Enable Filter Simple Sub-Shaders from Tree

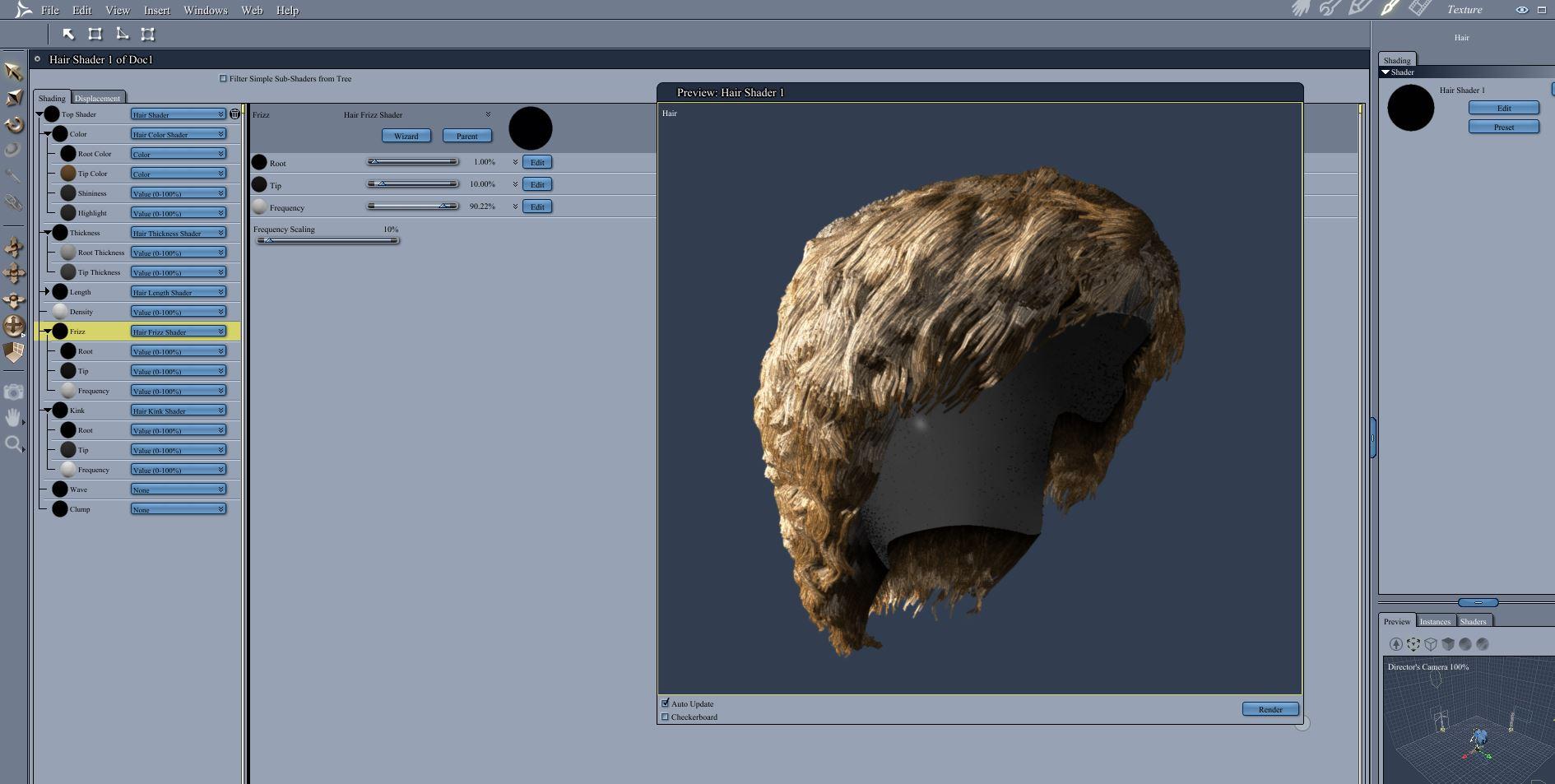tap(223, 79)
